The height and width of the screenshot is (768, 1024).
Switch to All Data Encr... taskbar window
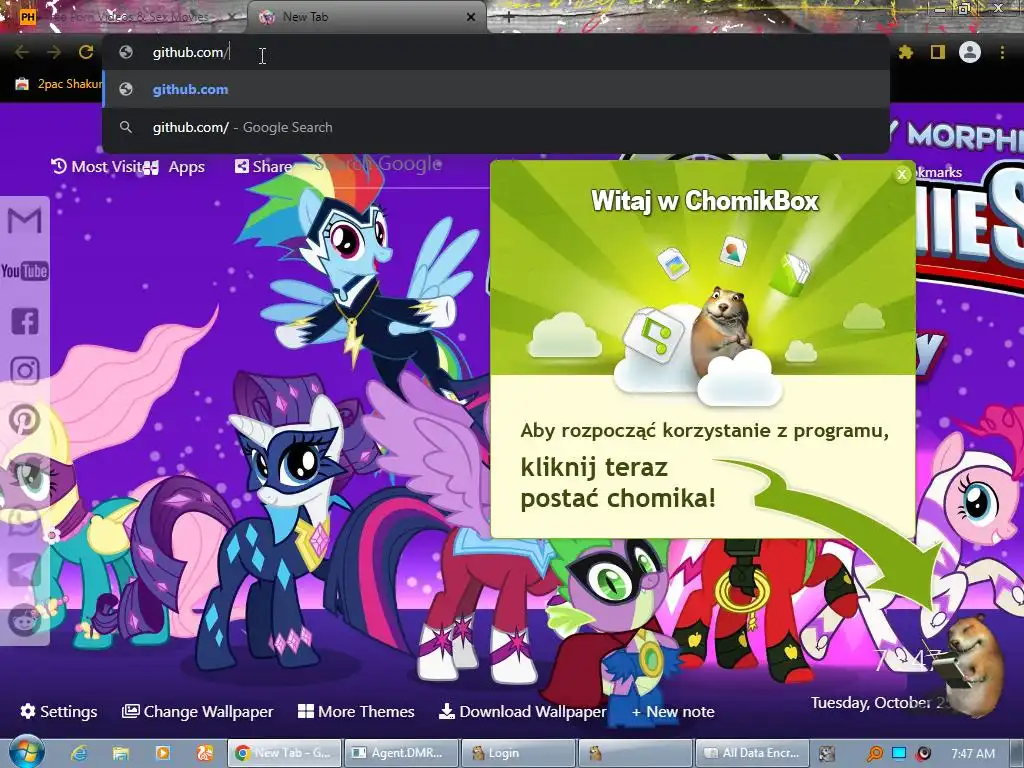pos(752,753)
